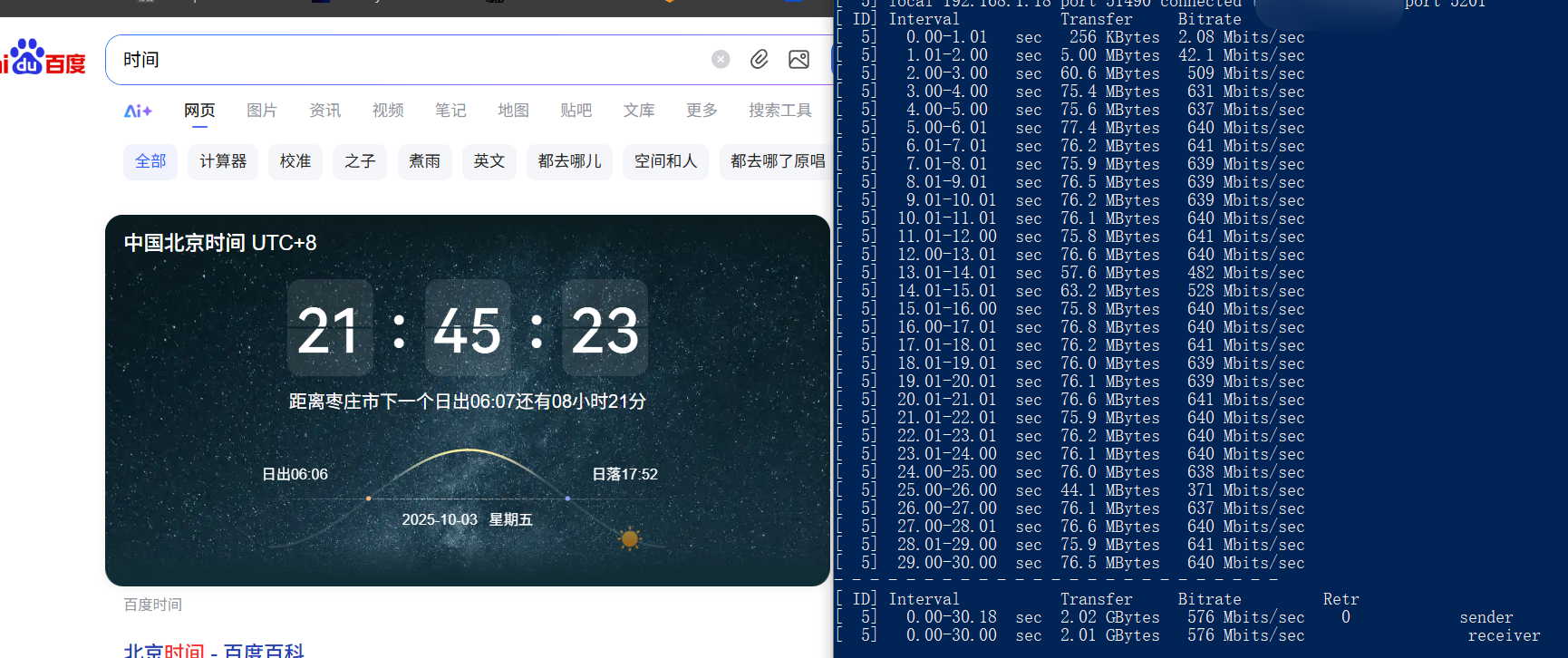Select the 计算器 suggestion chip
Image resolution: width=1568 pixels, height=658 pixels.
pyautogui.click(x=223, y=161)
